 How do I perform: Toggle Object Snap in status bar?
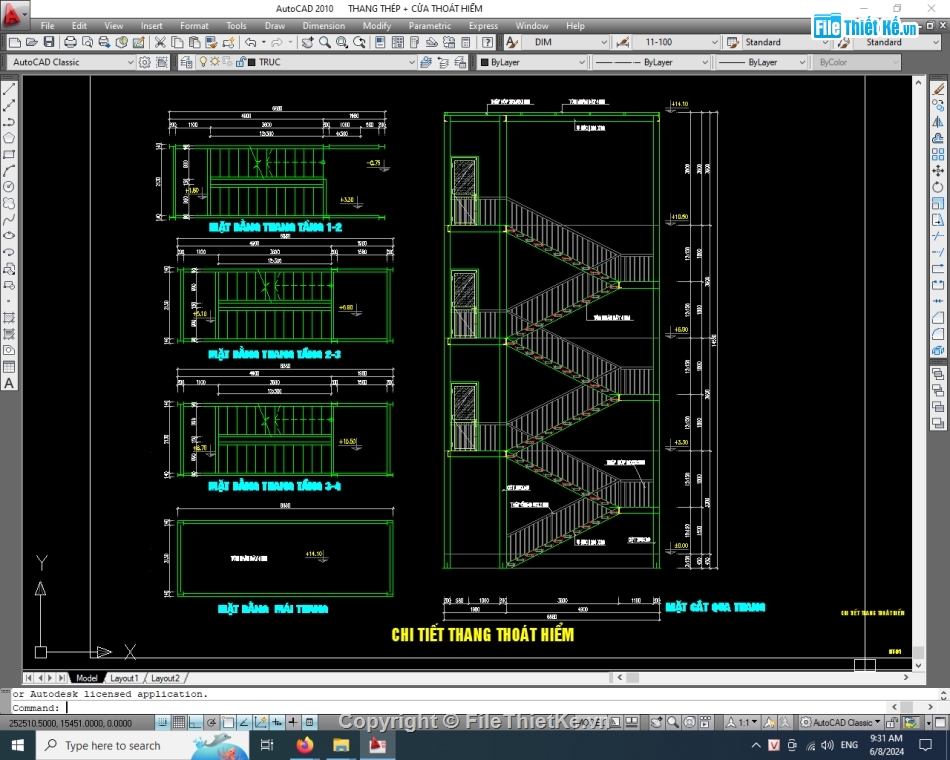pos(228,722)
